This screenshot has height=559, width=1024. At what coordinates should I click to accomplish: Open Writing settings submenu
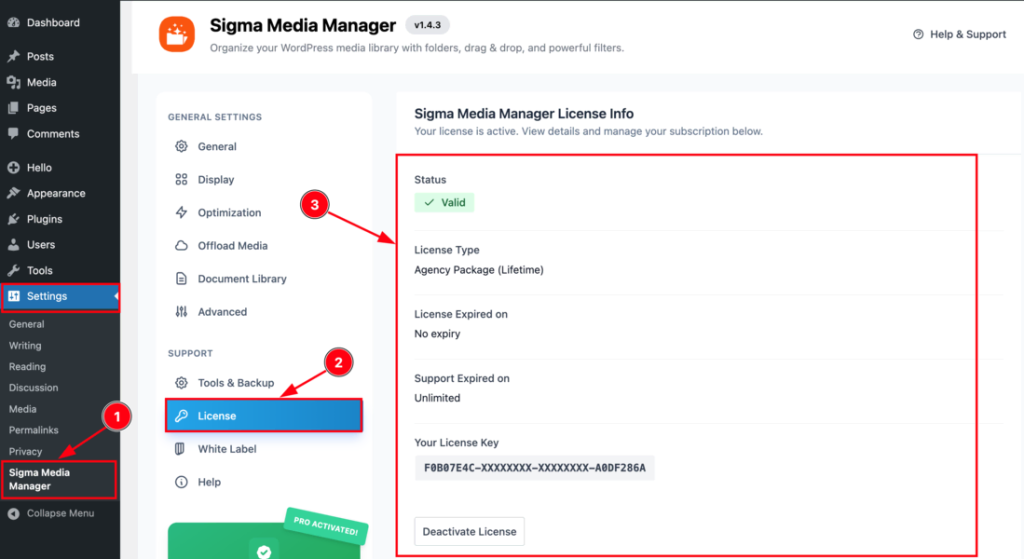tap(25, 345)
